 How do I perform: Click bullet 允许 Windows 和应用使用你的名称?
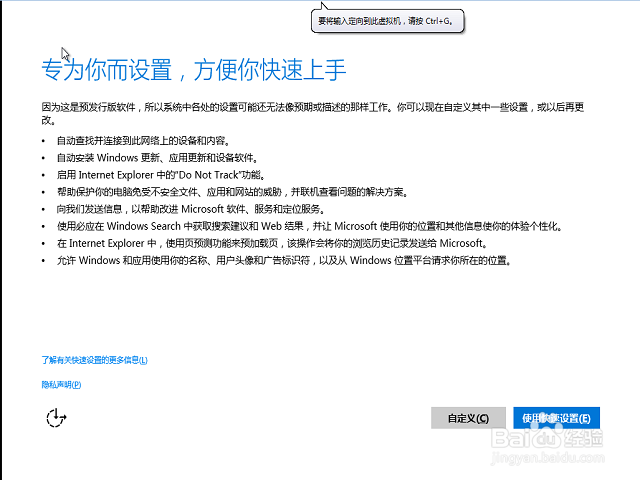coord(284,260)
